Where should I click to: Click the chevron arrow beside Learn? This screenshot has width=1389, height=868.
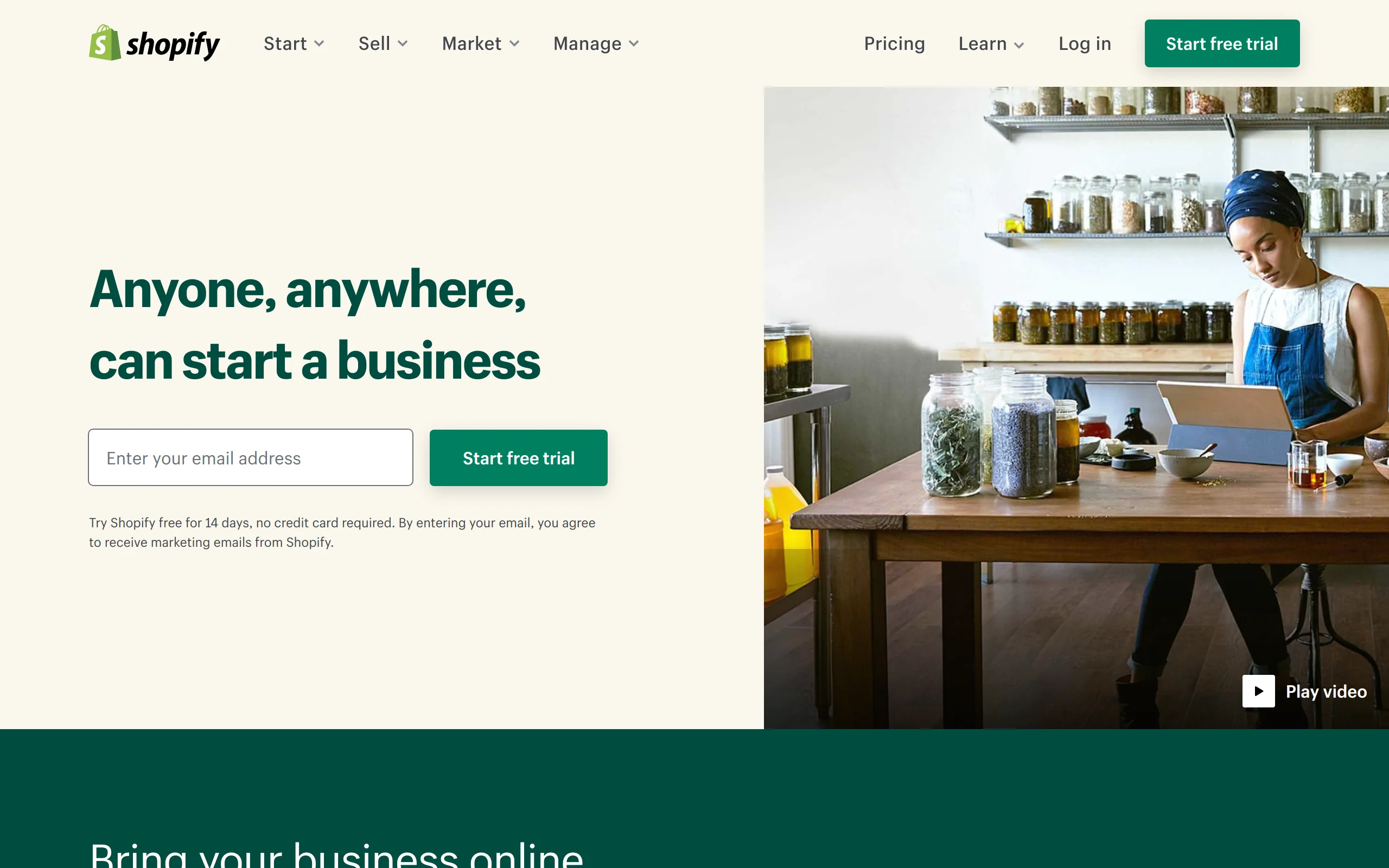click(1019, 46)
